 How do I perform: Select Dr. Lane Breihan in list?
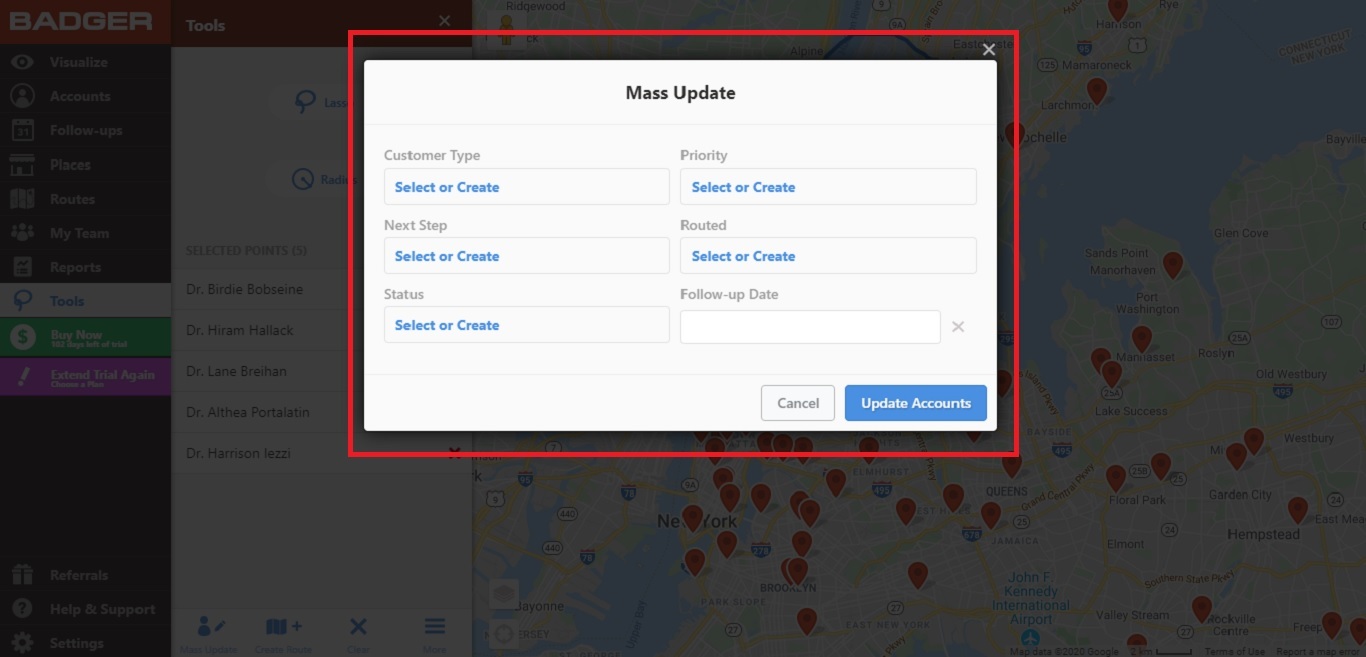pyautogui.click(x=321, y=371)
